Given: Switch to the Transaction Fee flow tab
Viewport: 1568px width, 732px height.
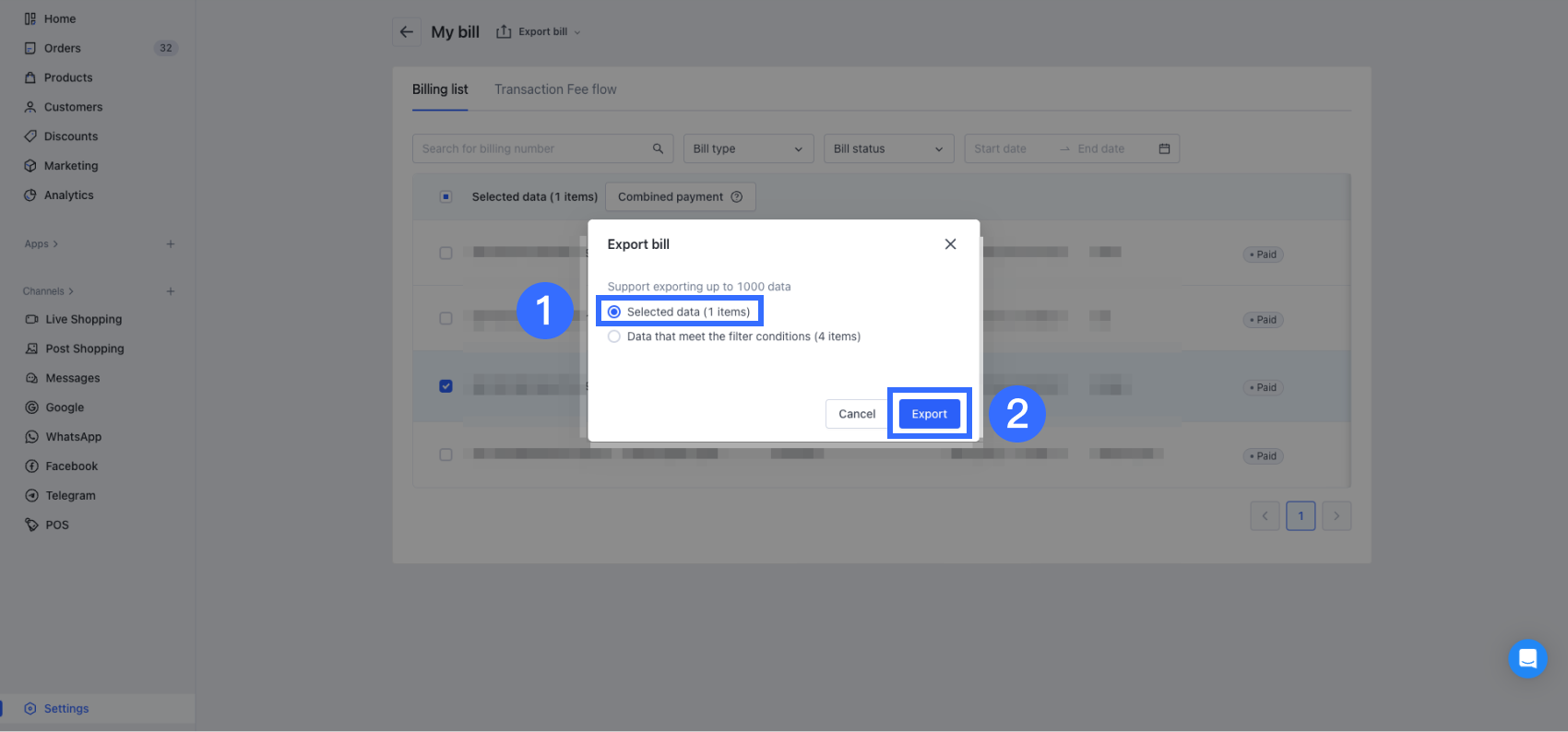Looking at the screenshot, I should 555,89.
